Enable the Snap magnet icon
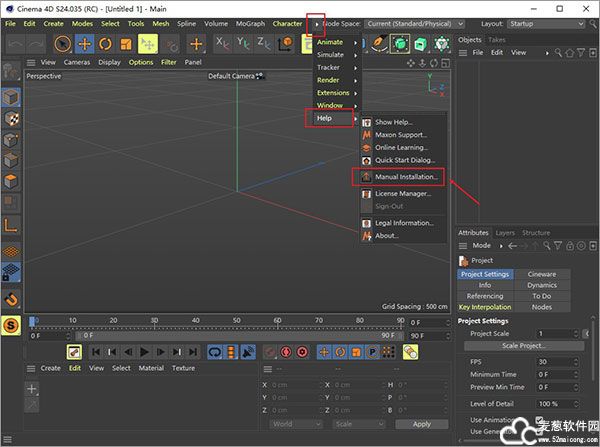The image size is (600, 447). (x=13, y=298)
